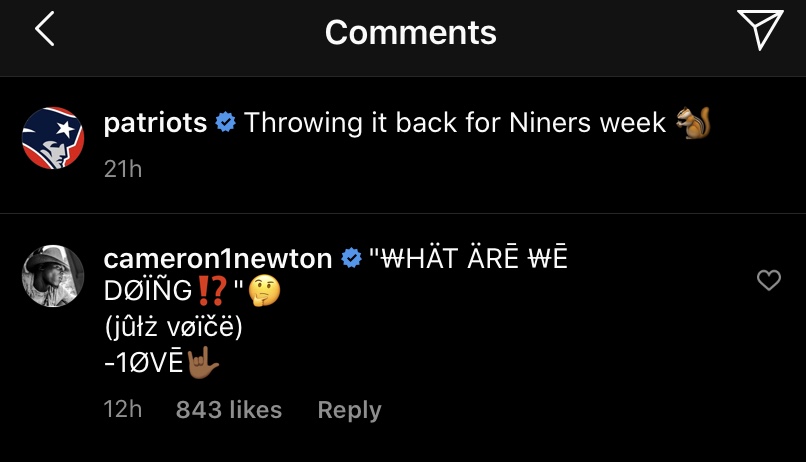Open the Patriots logo profile picture
Image resolution: width=806 pixels, height=462 pixels.
(53, 138)
